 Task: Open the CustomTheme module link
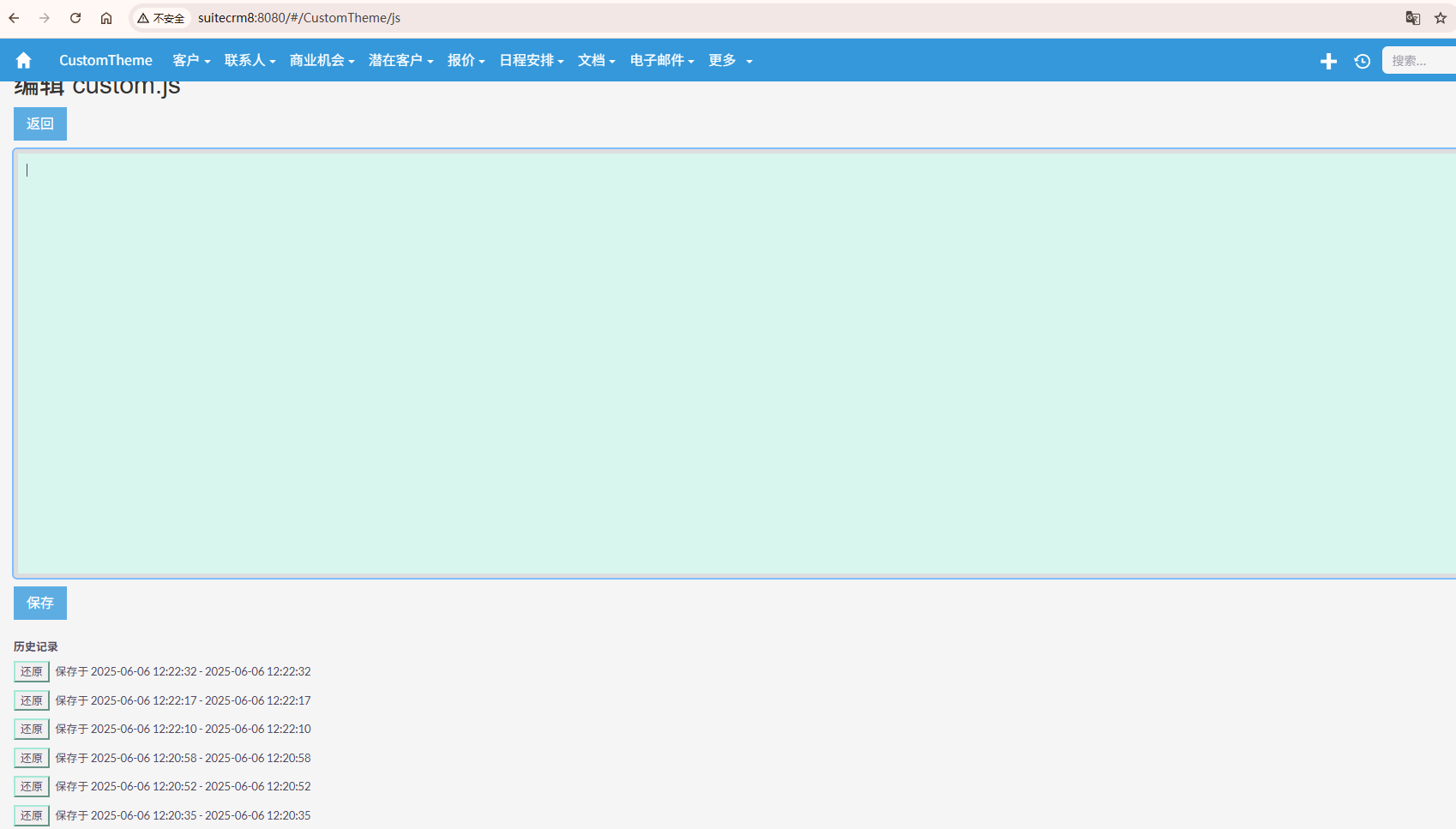point(105,60)
